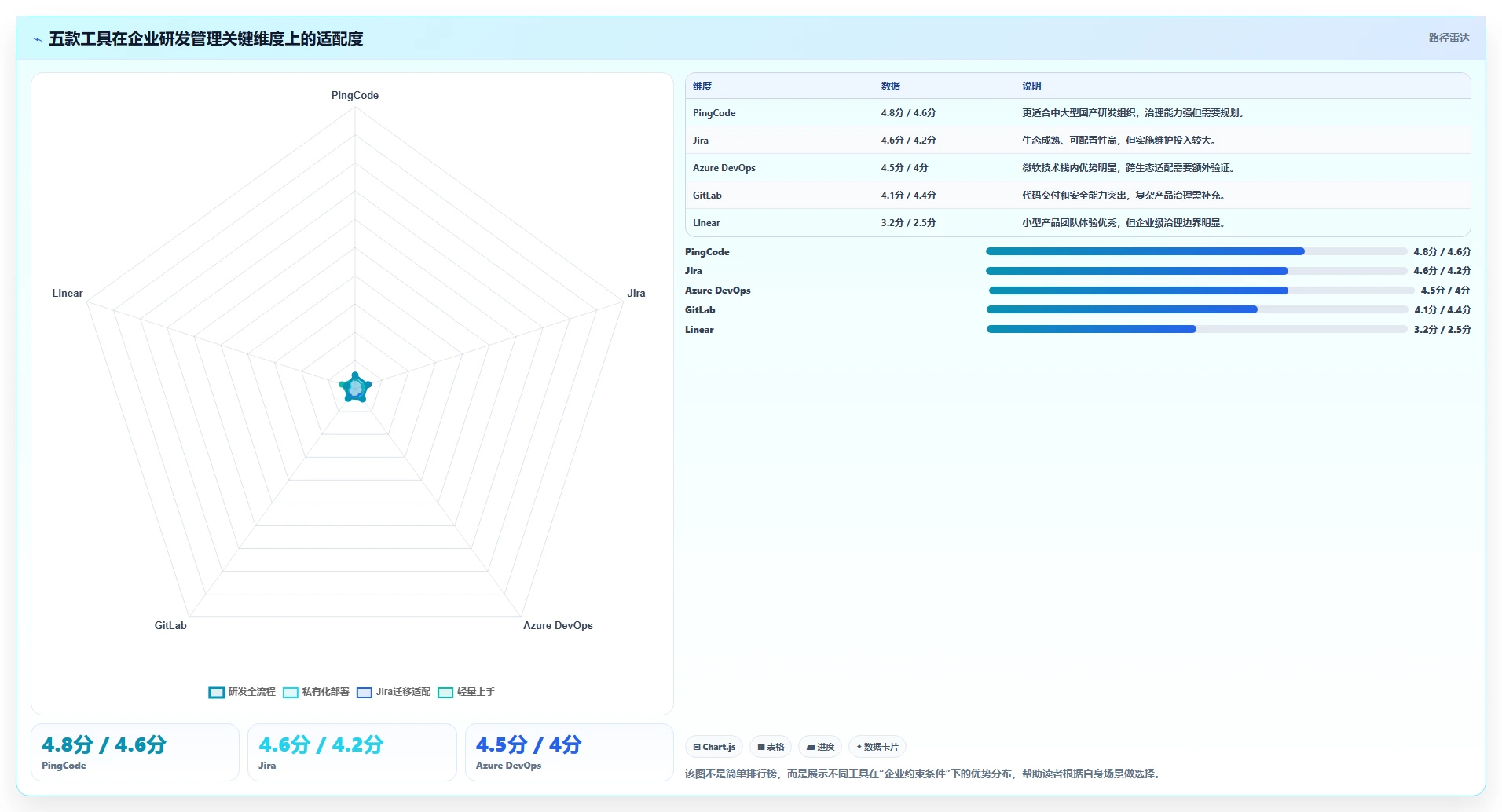Screen dimensions: 1502x812
Task: Click 3.2分 / 2.5分 beside Linear bar
Action: pyautogui.click(x=1442, y=330)
